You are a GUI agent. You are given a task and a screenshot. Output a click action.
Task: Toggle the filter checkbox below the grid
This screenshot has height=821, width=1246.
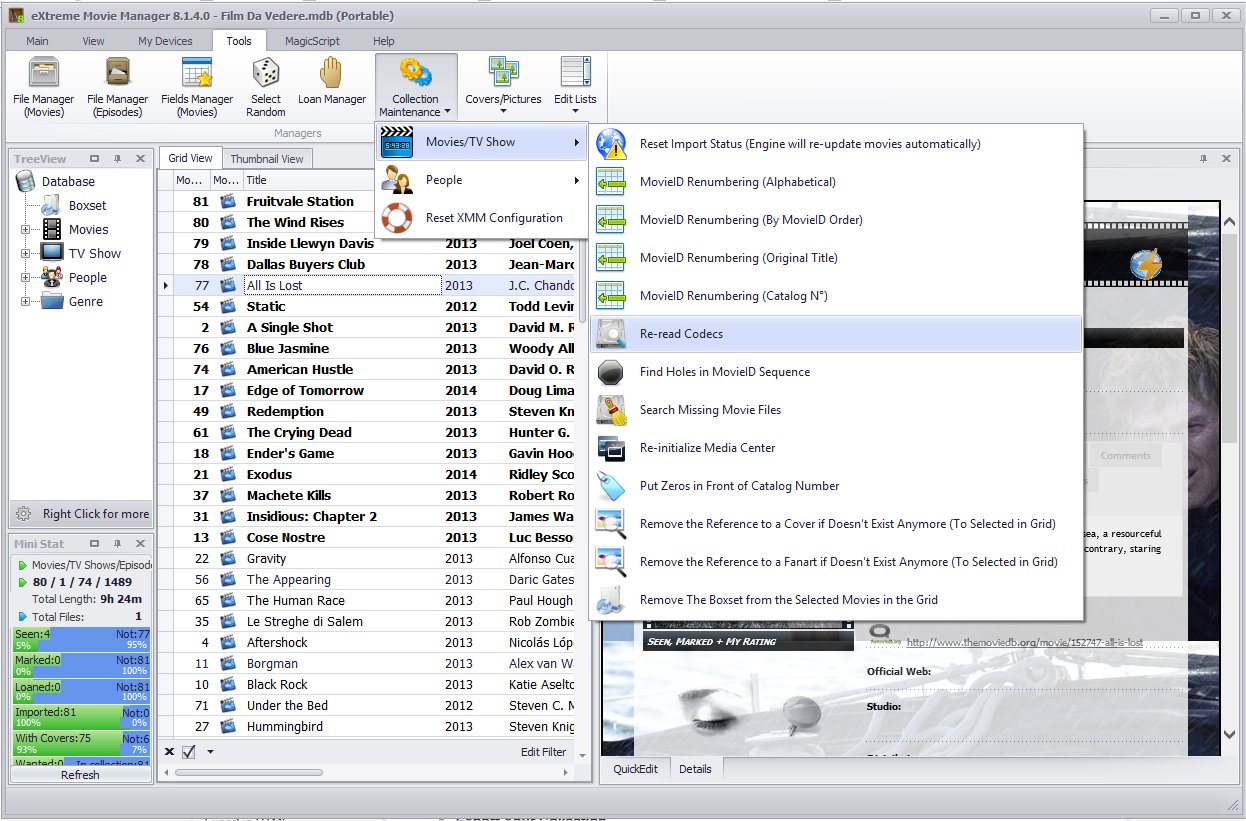coord(189,752)
